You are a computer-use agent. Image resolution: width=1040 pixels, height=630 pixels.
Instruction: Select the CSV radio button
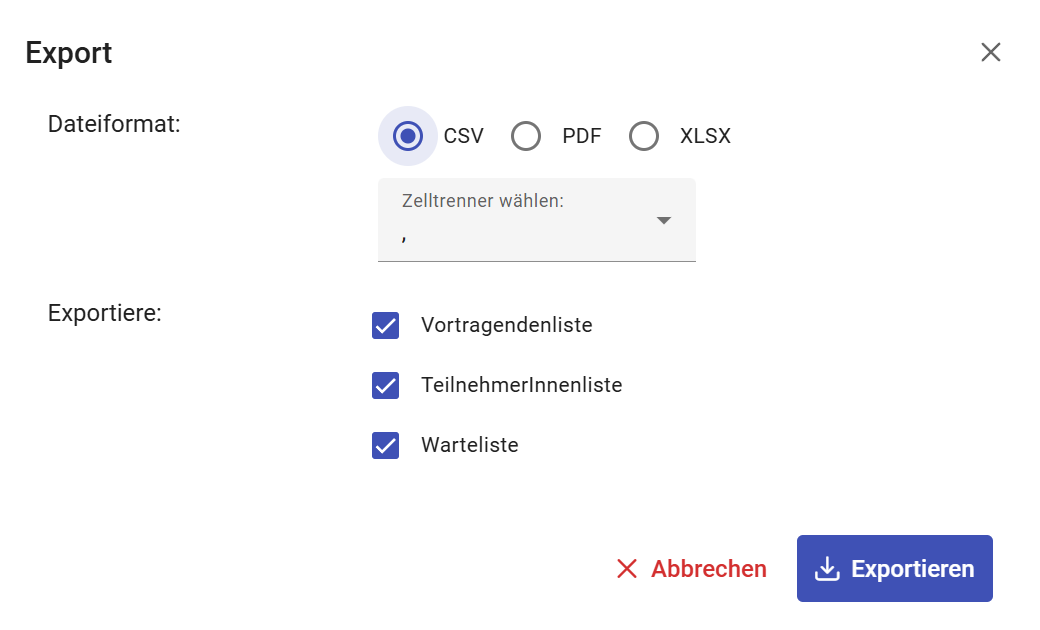coord(407,136)
